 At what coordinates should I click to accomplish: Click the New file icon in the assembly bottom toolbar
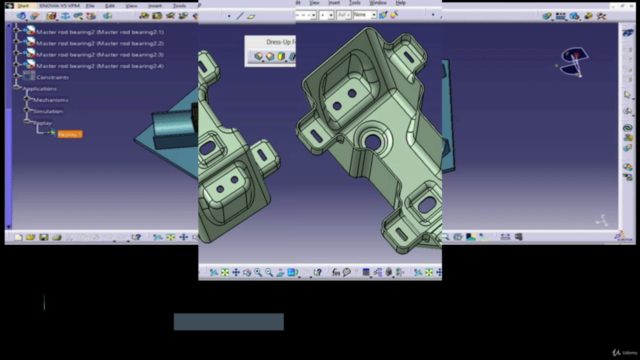pos(18,237)
